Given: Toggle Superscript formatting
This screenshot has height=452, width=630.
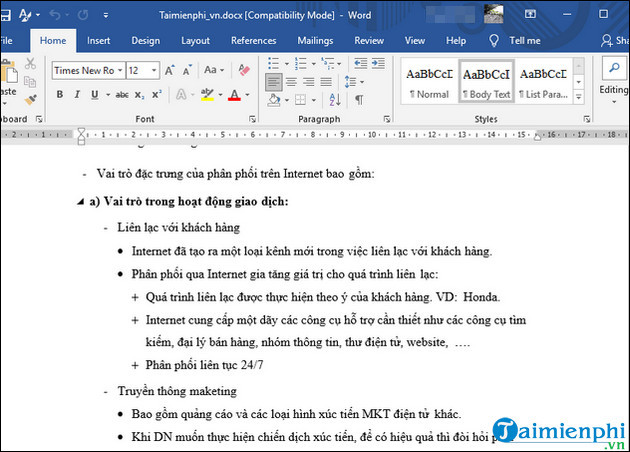Looking at the screenshot, I should 157,95.
